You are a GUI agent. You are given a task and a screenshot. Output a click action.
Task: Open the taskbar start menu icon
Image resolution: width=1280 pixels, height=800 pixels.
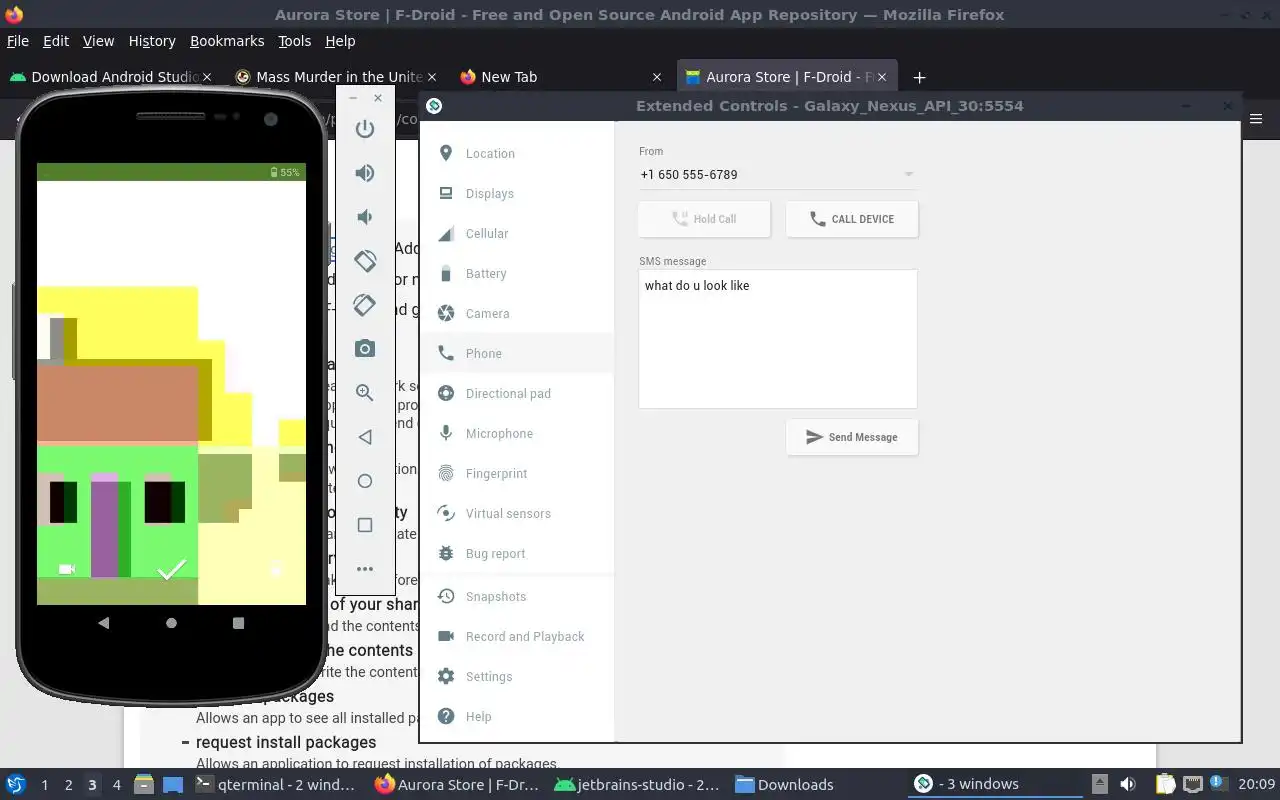16,785
